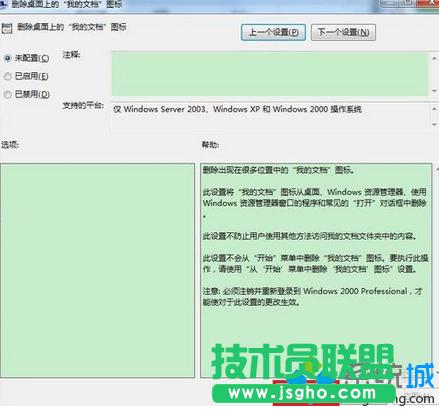The width and height of the screenshot is (439, 409).
Task: Click the 支持的平台 label
Action: click(x=83, y=106)
